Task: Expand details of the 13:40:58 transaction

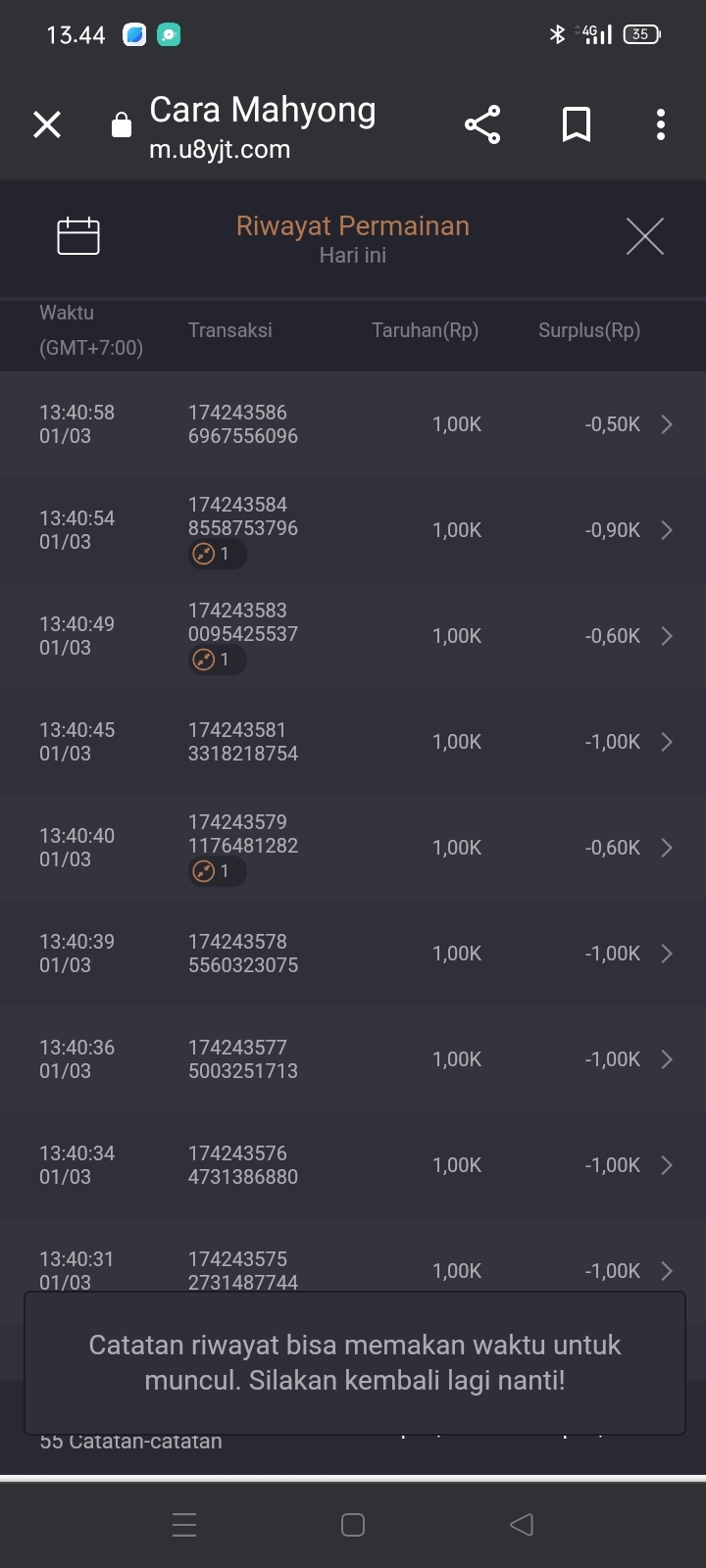Action: [667, 424]
